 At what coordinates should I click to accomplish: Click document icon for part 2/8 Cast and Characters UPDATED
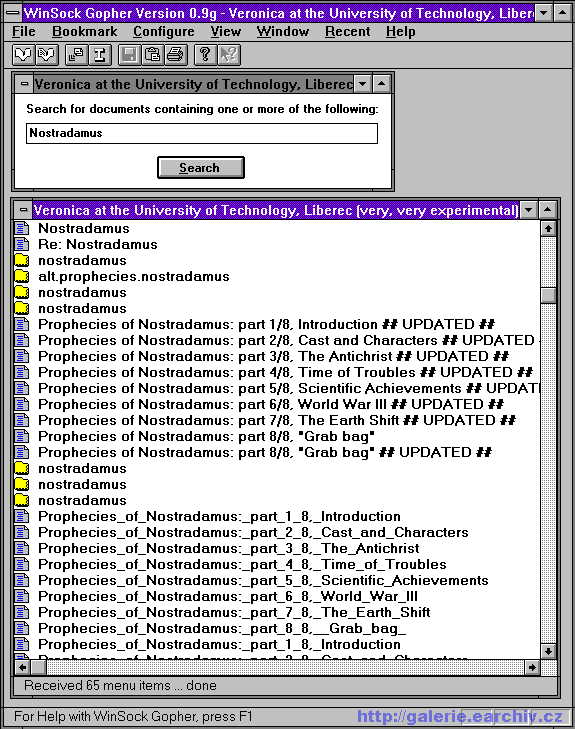[x=21, y=340]
